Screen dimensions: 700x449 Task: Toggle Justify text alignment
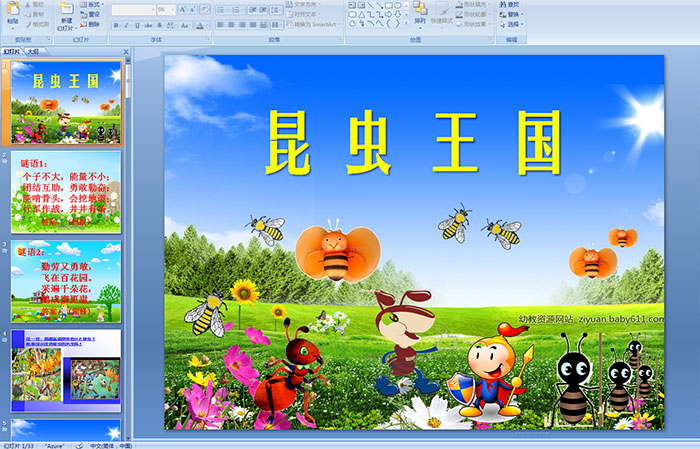pos(253,25)
